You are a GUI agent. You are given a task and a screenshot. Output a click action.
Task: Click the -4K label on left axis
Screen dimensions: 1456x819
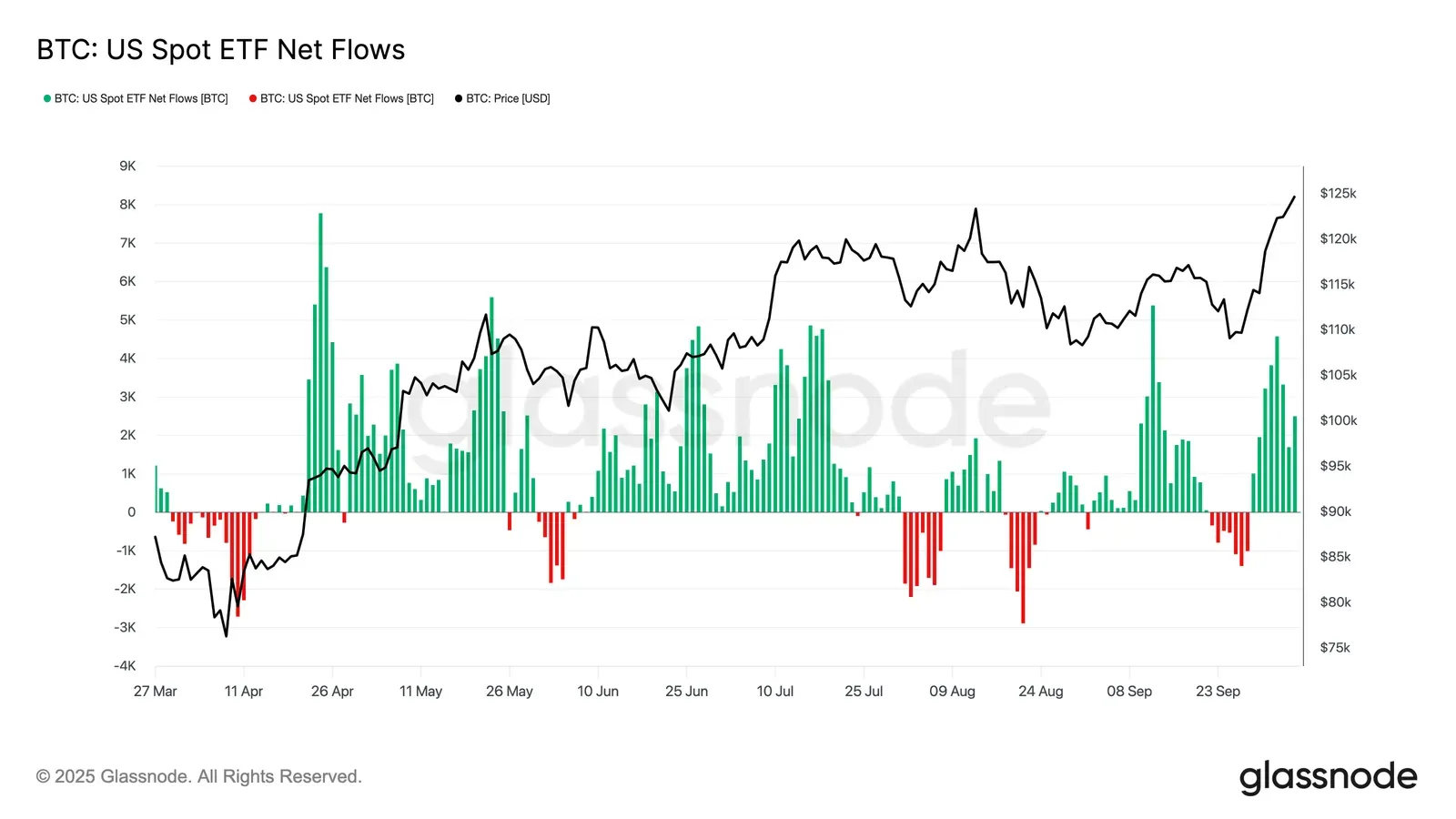coord(125,666)
